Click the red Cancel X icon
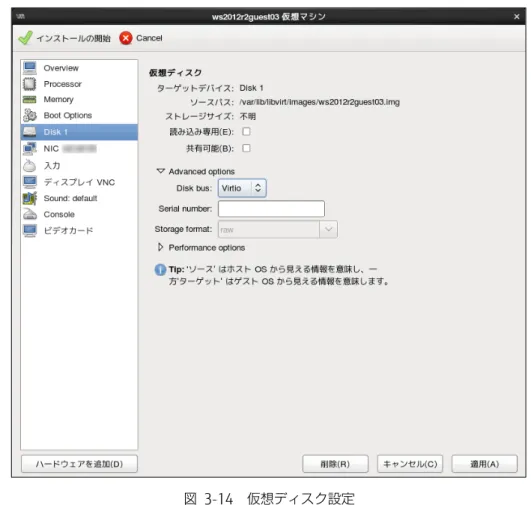This screenshot has height=505, width=531. tap(126, 38)
